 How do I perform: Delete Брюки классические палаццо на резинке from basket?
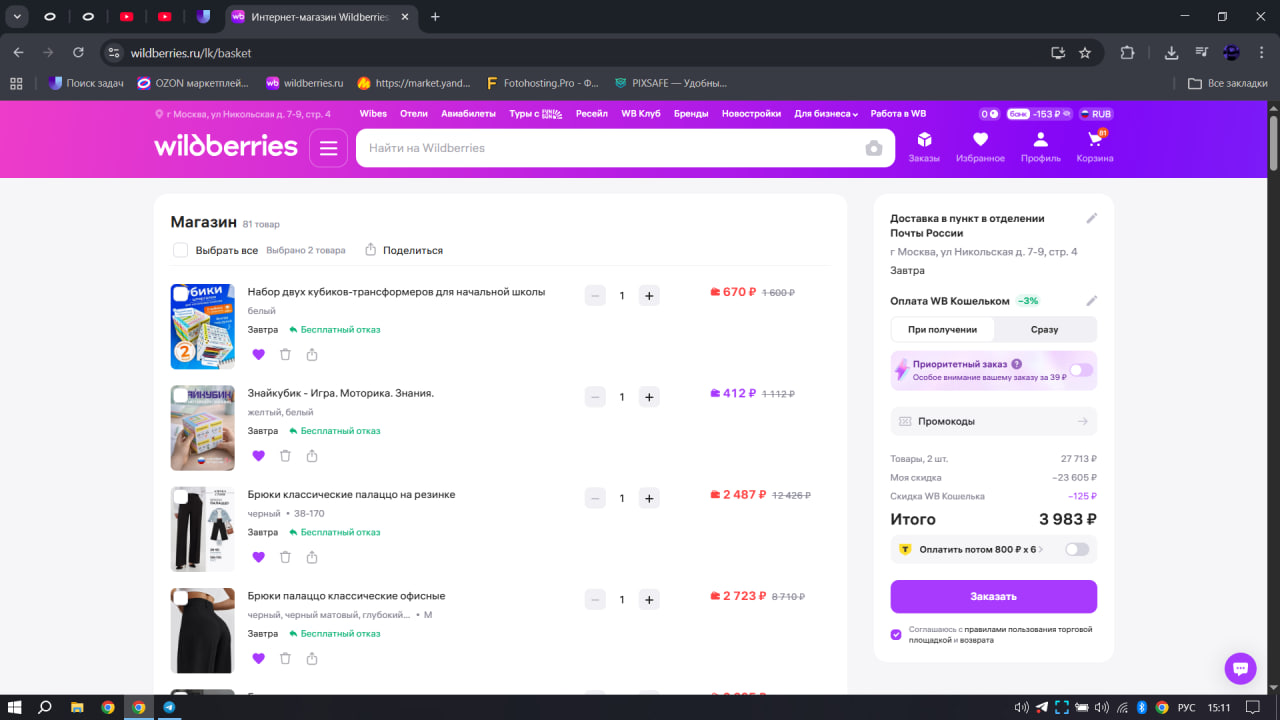pos(285,557)
